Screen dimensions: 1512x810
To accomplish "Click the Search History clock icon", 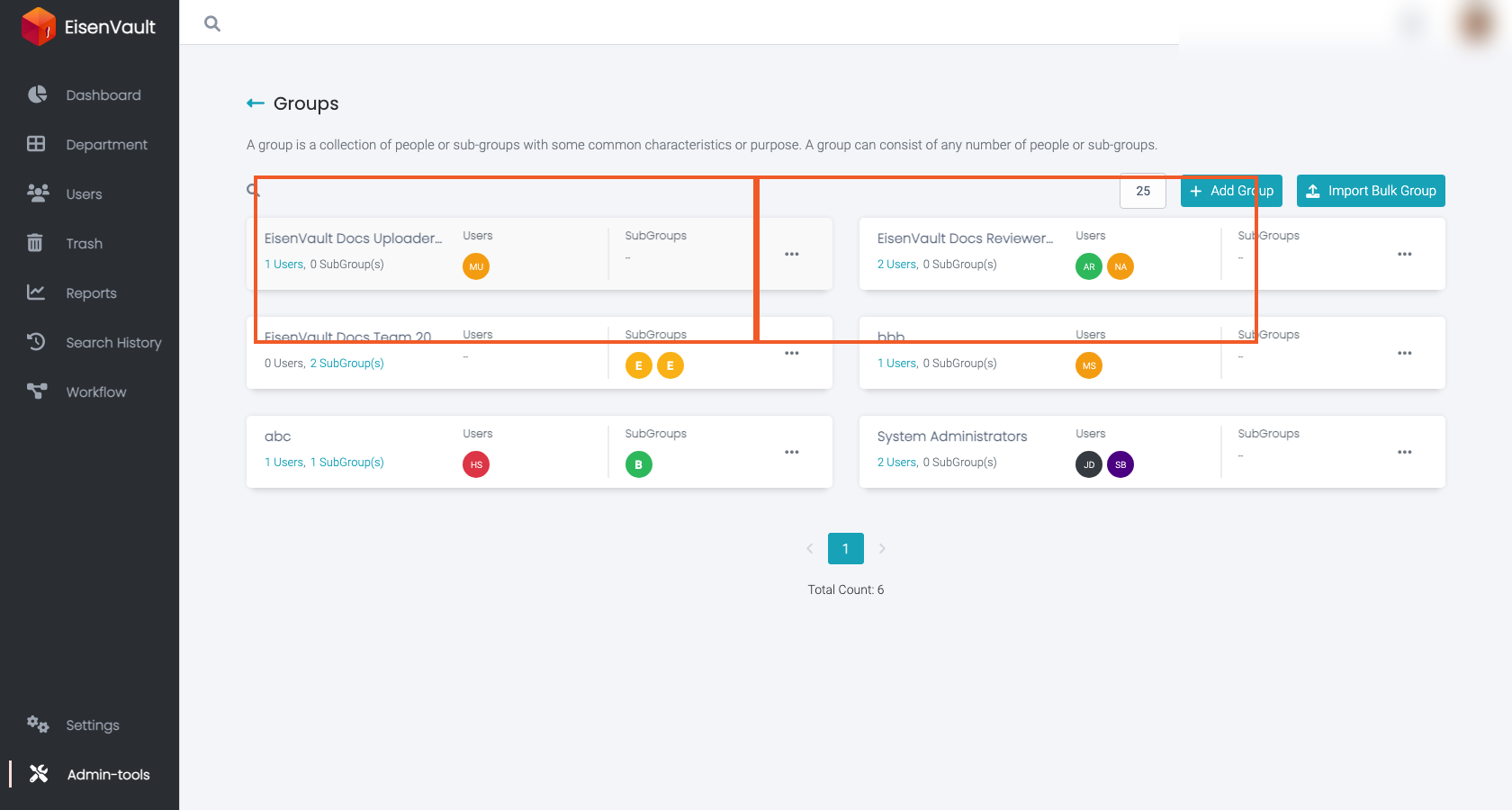I will point(36,342).
